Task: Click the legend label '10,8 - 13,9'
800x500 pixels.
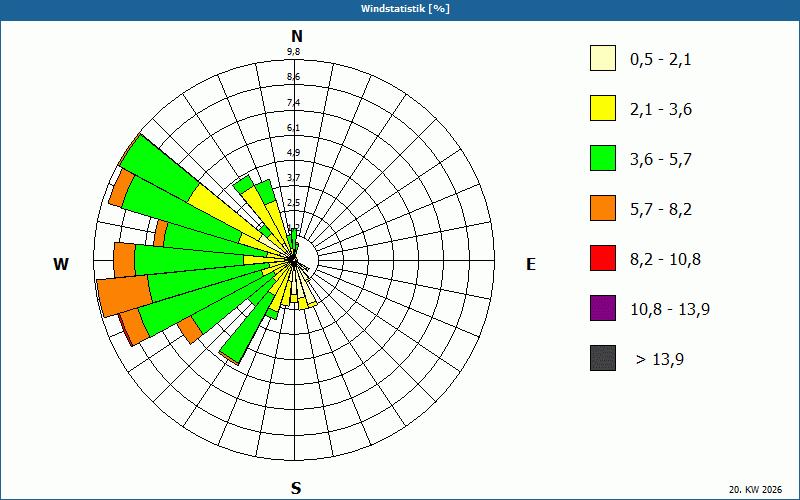Action: (x=670, y=310)
